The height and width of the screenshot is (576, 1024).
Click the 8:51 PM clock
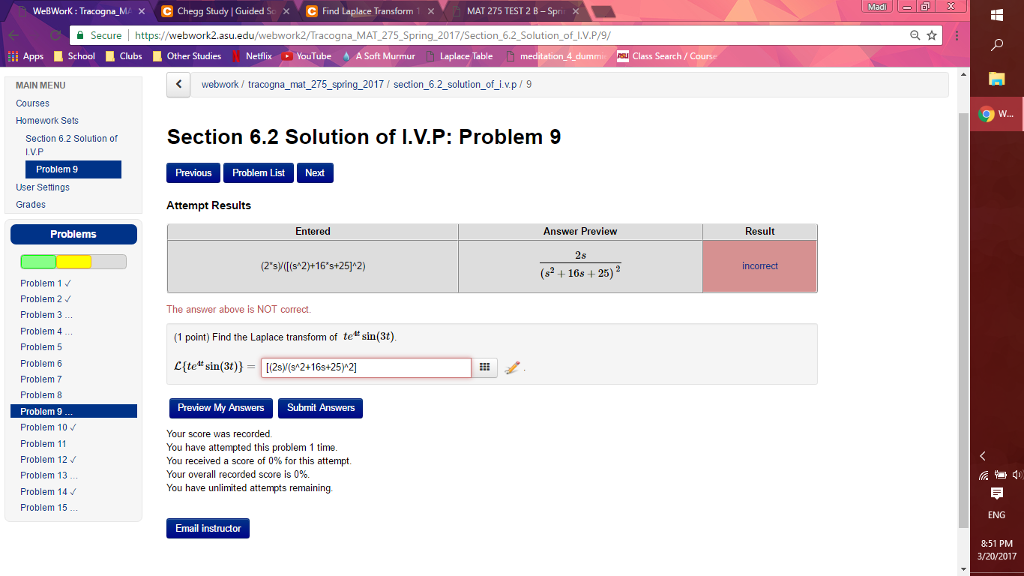(997, 543)
